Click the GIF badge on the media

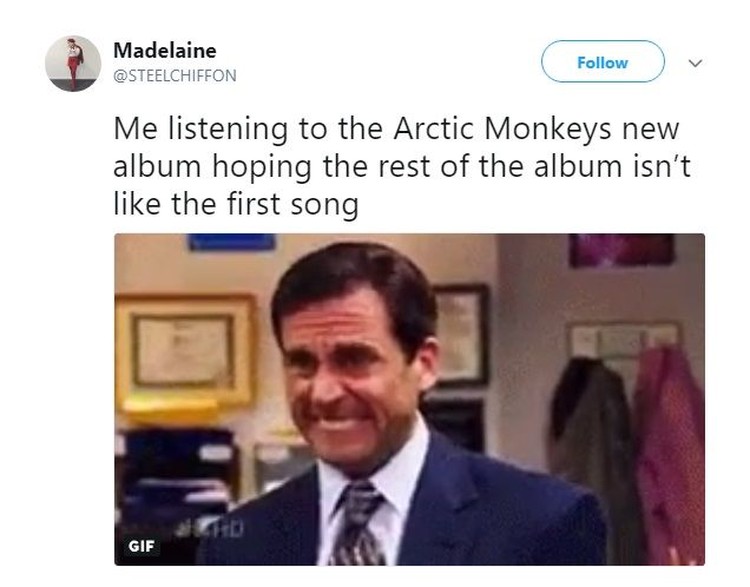coord(141,546)
